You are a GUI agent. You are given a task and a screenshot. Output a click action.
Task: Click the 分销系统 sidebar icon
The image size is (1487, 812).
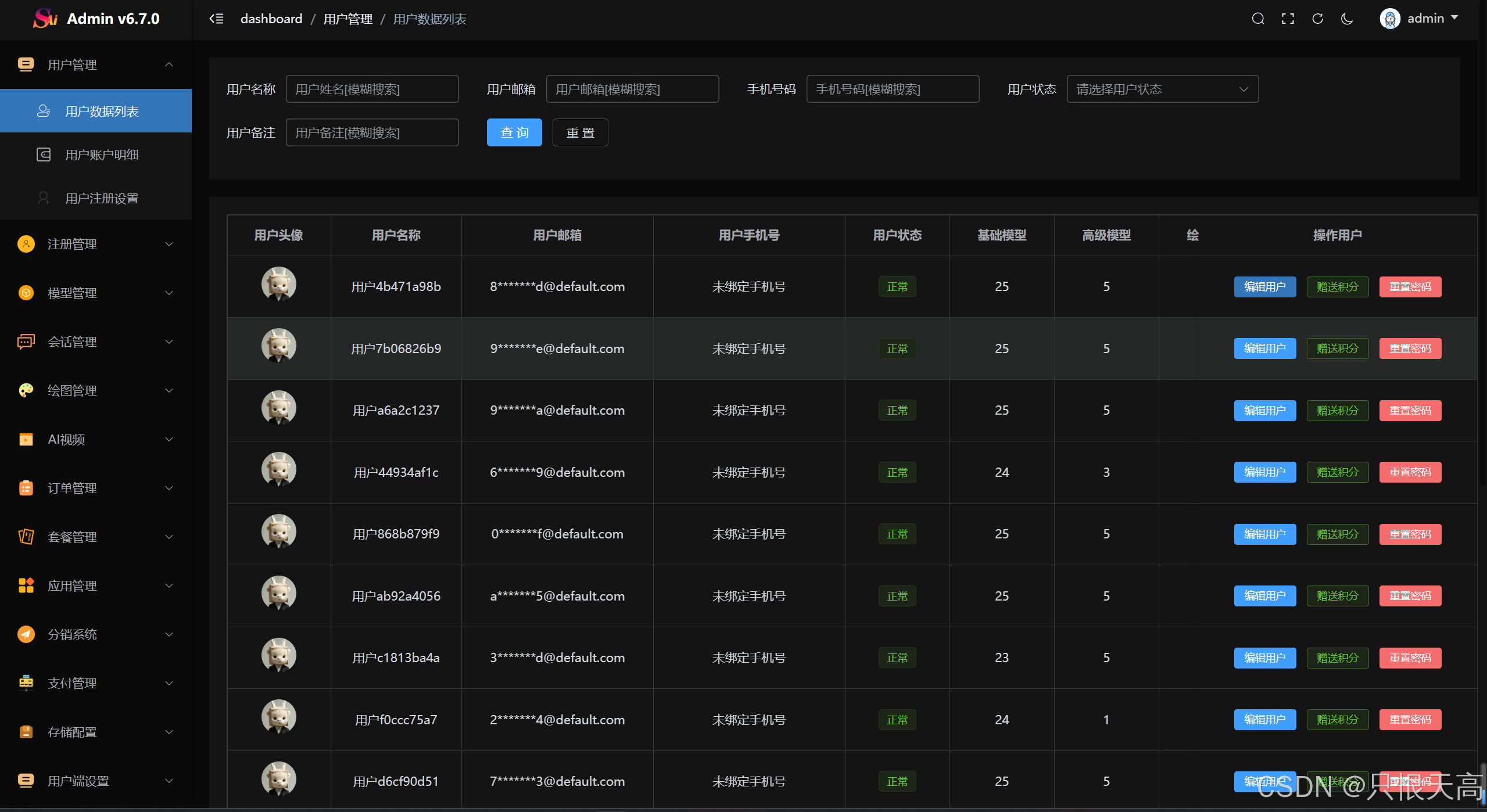pos(26,634)
